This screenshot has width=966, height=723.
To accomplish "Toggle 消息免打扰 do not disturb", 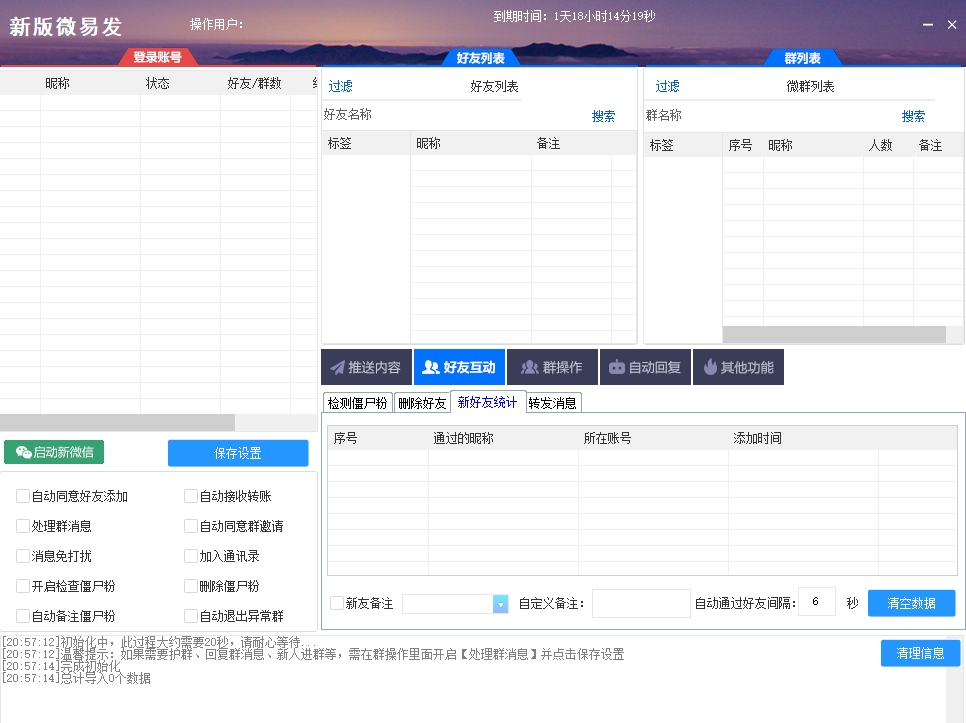I will (22, 556).
